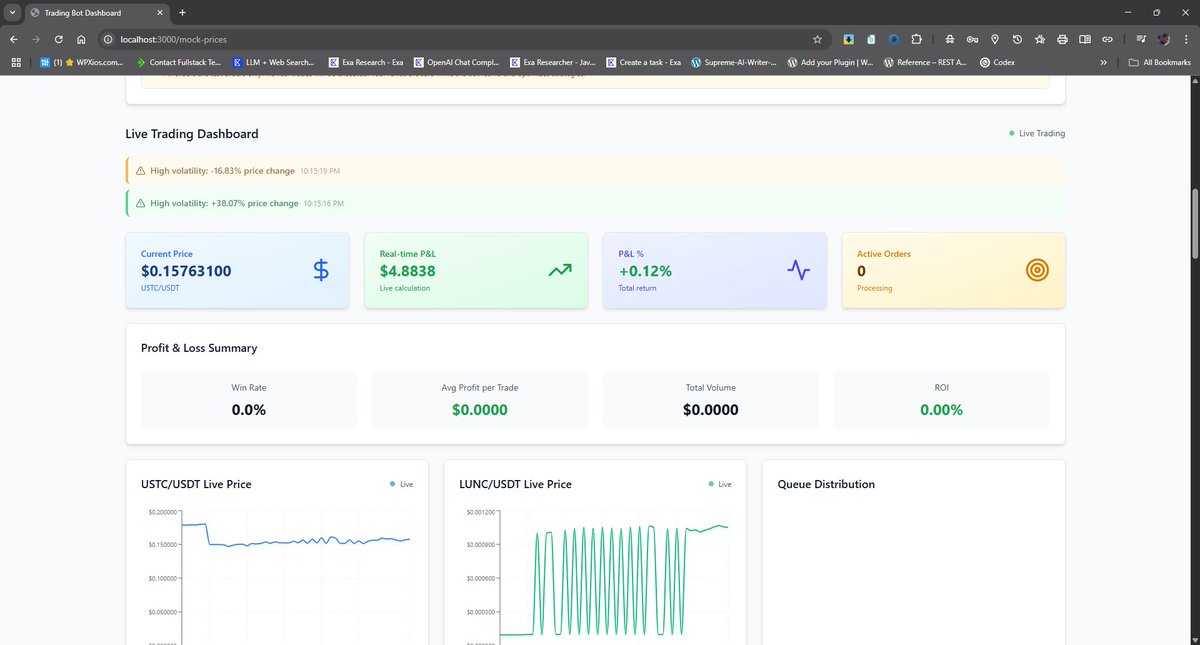Viewport: 1200px width, 645px height.
Task: Click the Real-time P&L value $4.8838
Action: click(408, 271)
